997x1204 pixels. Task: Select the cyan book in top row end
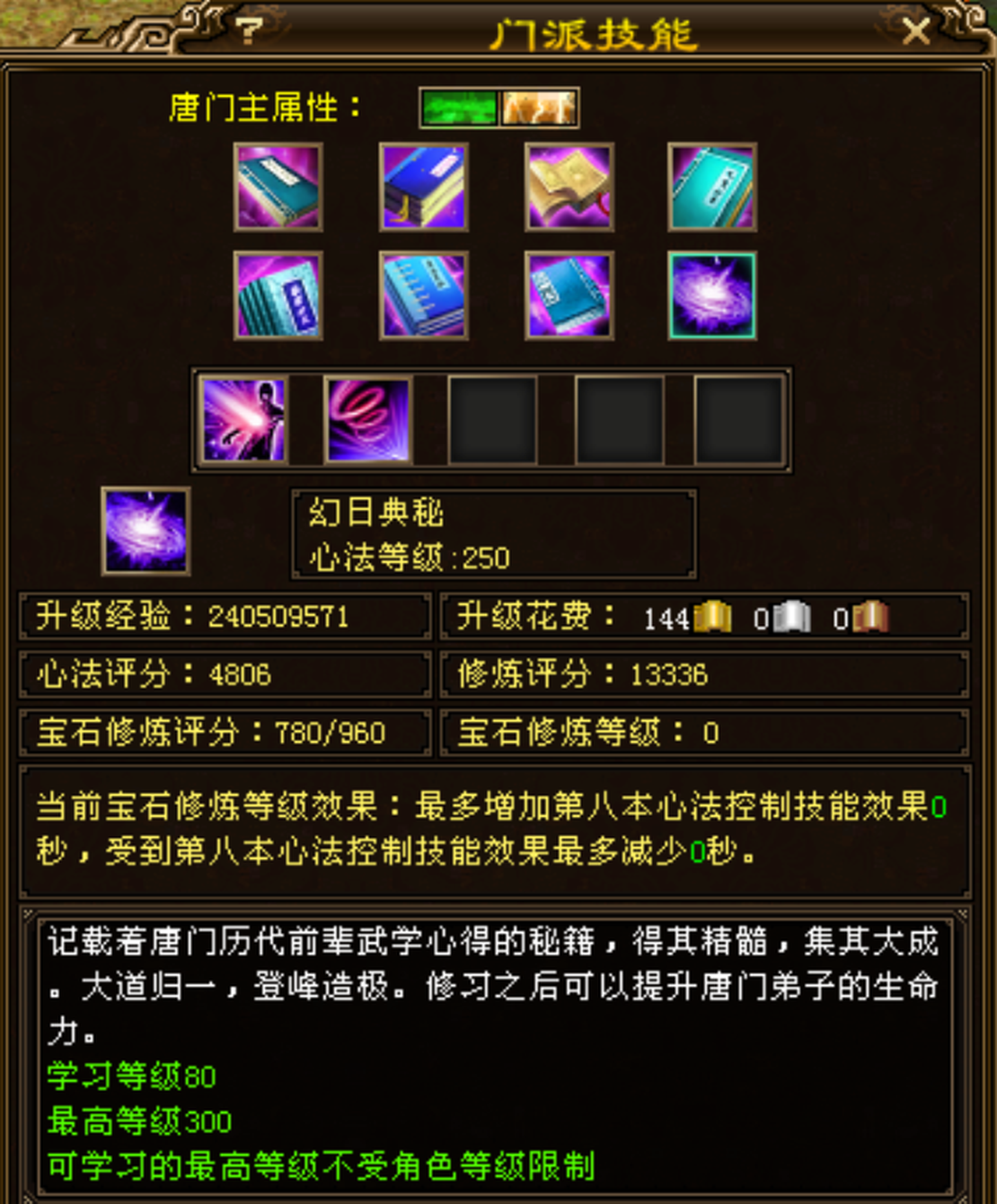point(713,188)
